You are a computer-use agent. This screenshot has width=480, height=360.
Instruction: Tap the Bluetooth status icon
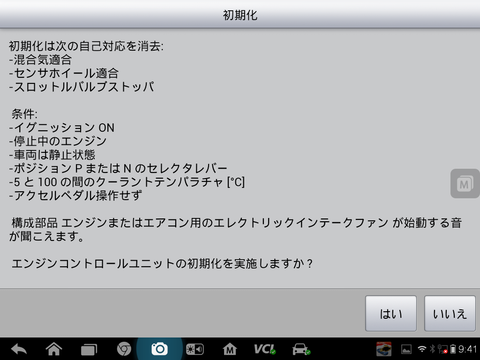tap(432, 349)
